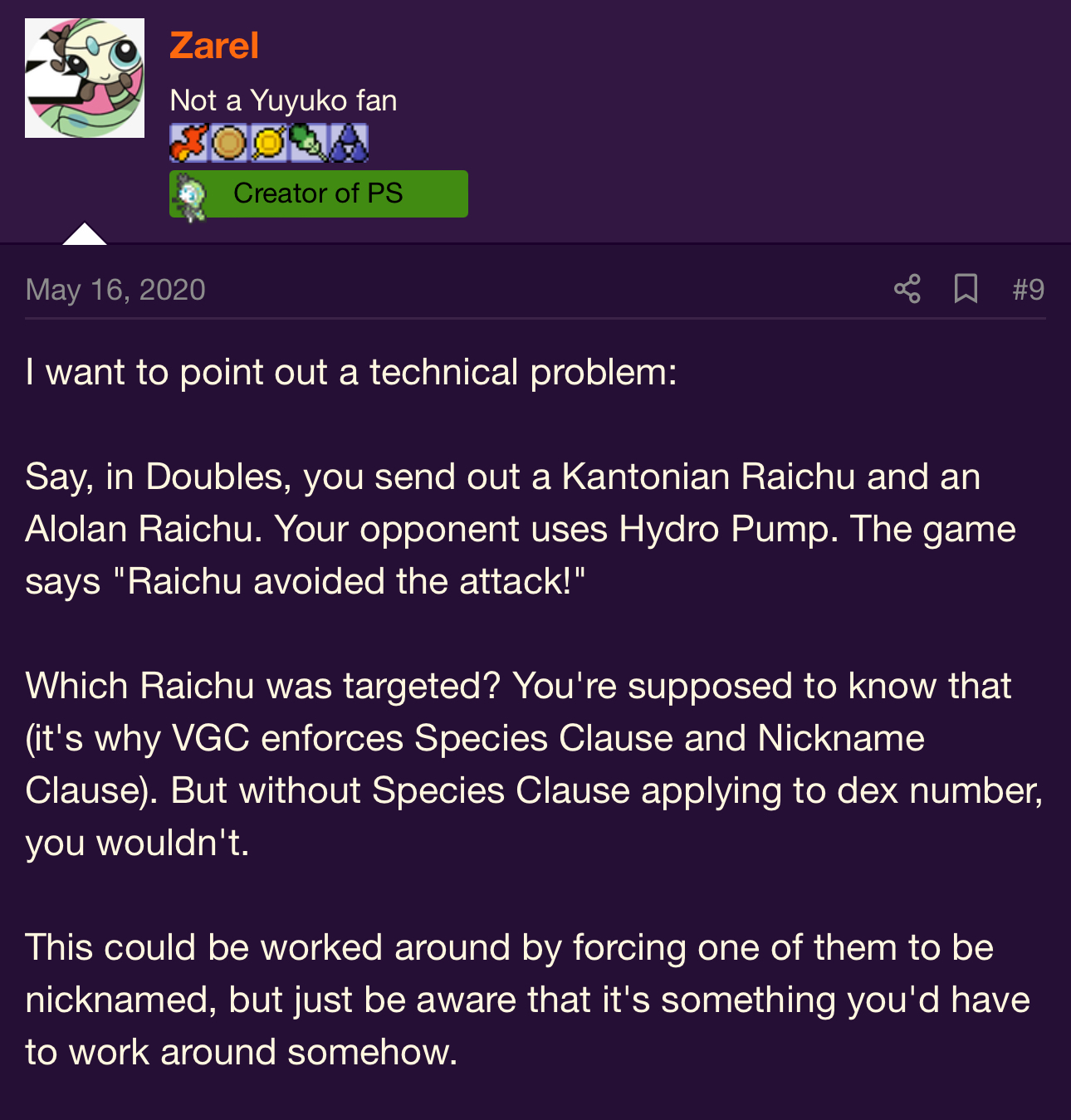Image resolution: width=1071 pixels, height=1120 pixels.
Task: Click Zarel's Celebi avatar image
Action: tap(85, 78)
